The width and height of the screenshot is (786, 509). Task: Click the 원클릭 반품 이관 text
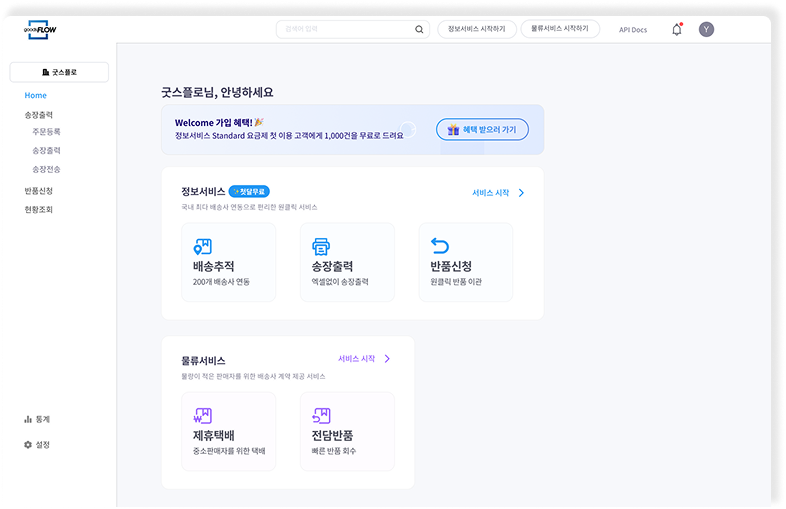coord(456,282)
